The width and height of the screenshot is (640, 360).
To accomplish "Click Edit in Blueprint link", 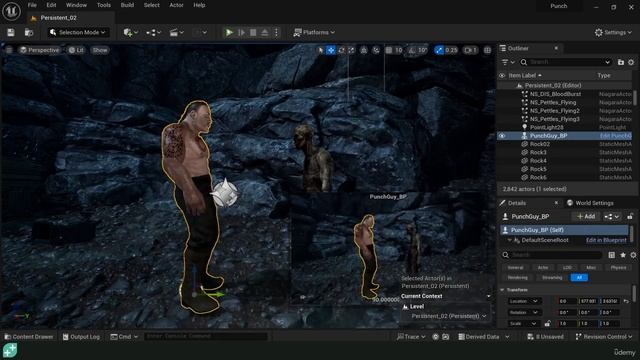I will (606, 240).
